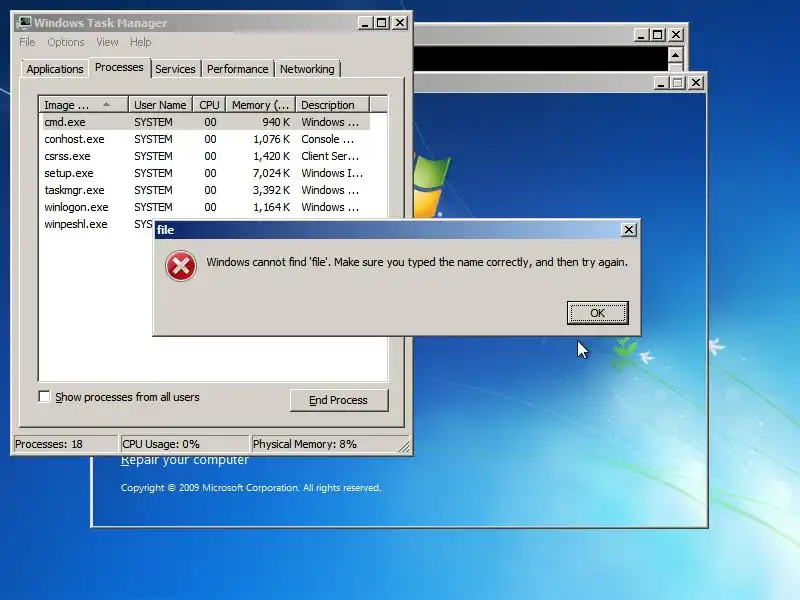Close the Windows Task Manager window

tap(400, 23)
